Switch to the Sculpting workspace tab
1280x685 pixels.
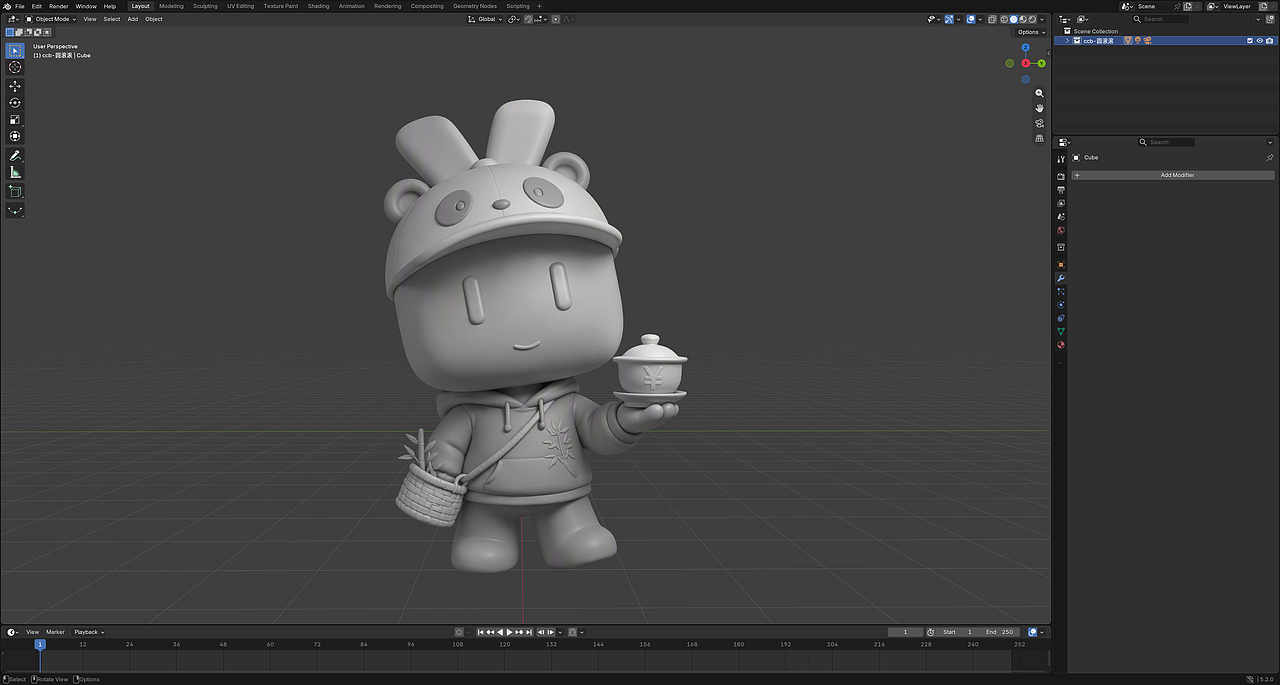[x=205, y=6]
